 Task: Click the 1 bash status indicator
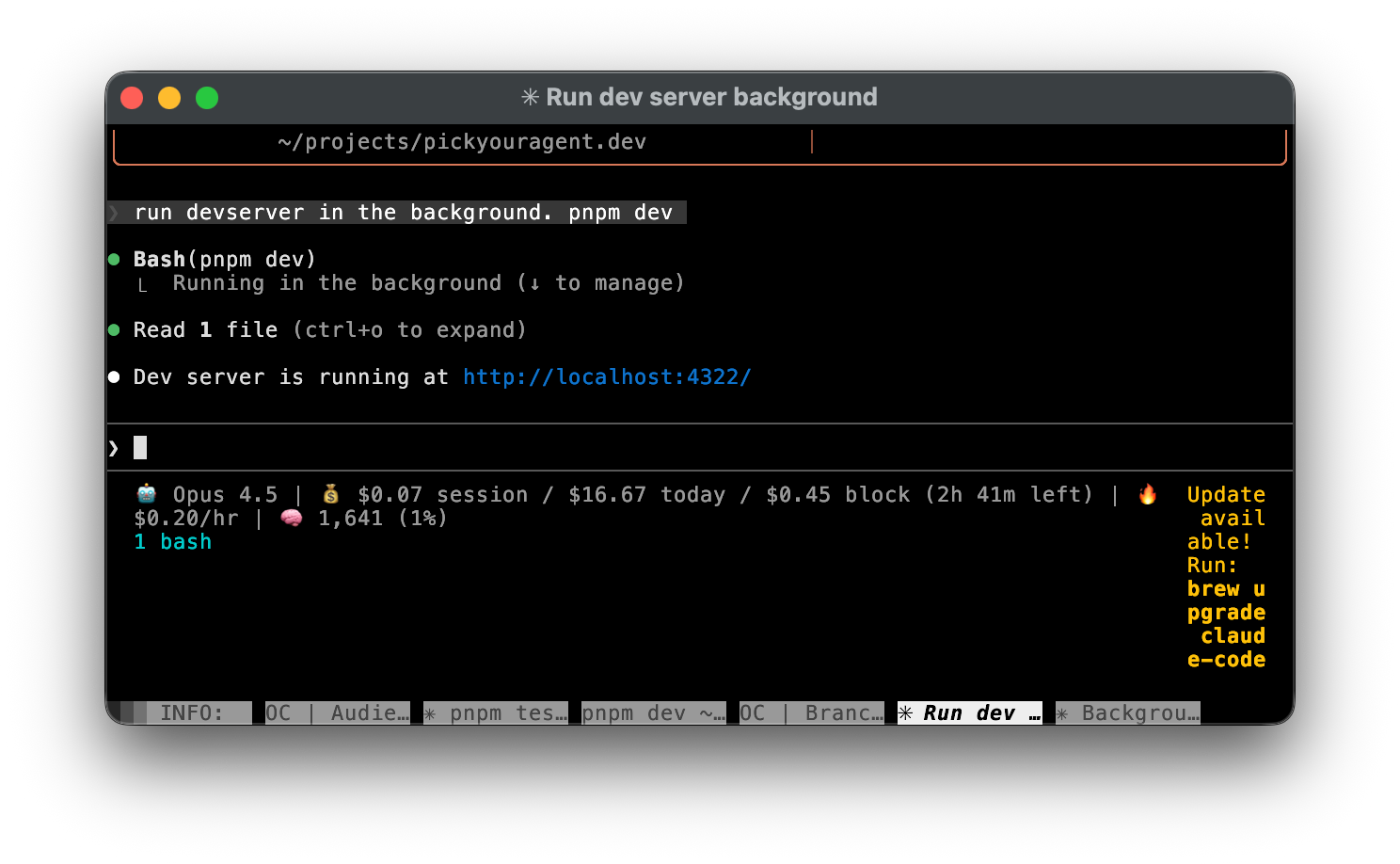pos(172,541)
